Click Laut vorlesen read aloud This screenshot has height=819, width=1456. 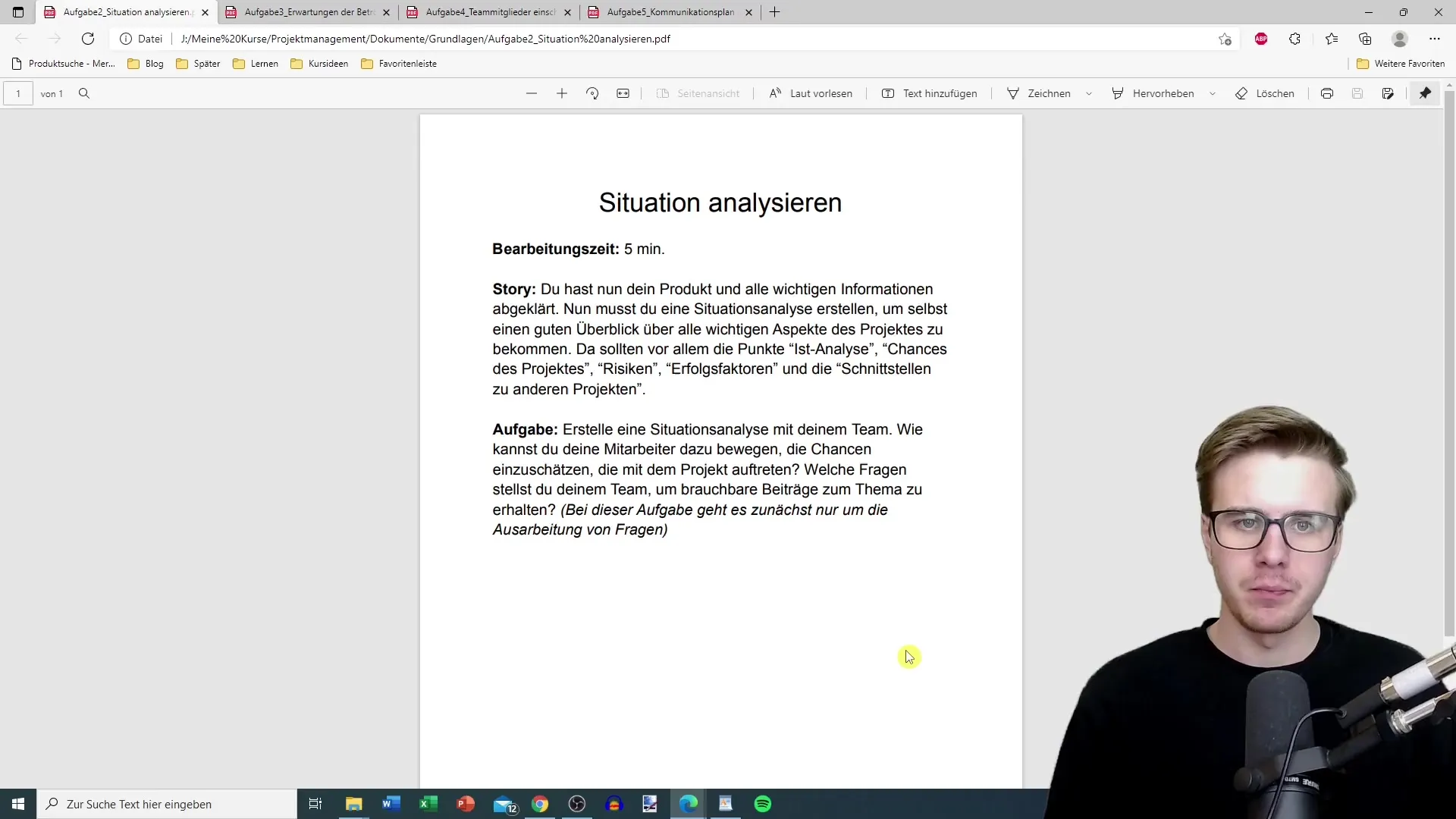[x=811, y=93]
